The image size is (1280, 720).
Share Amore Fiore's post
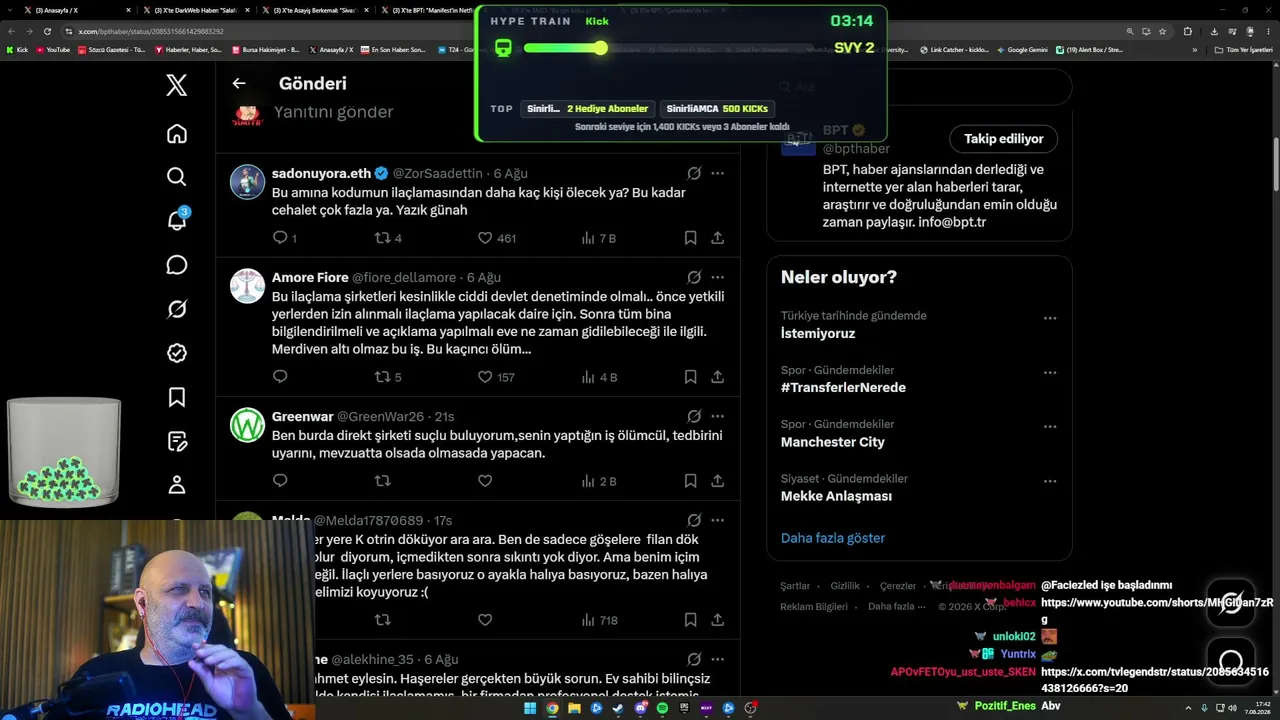(717, 377)
